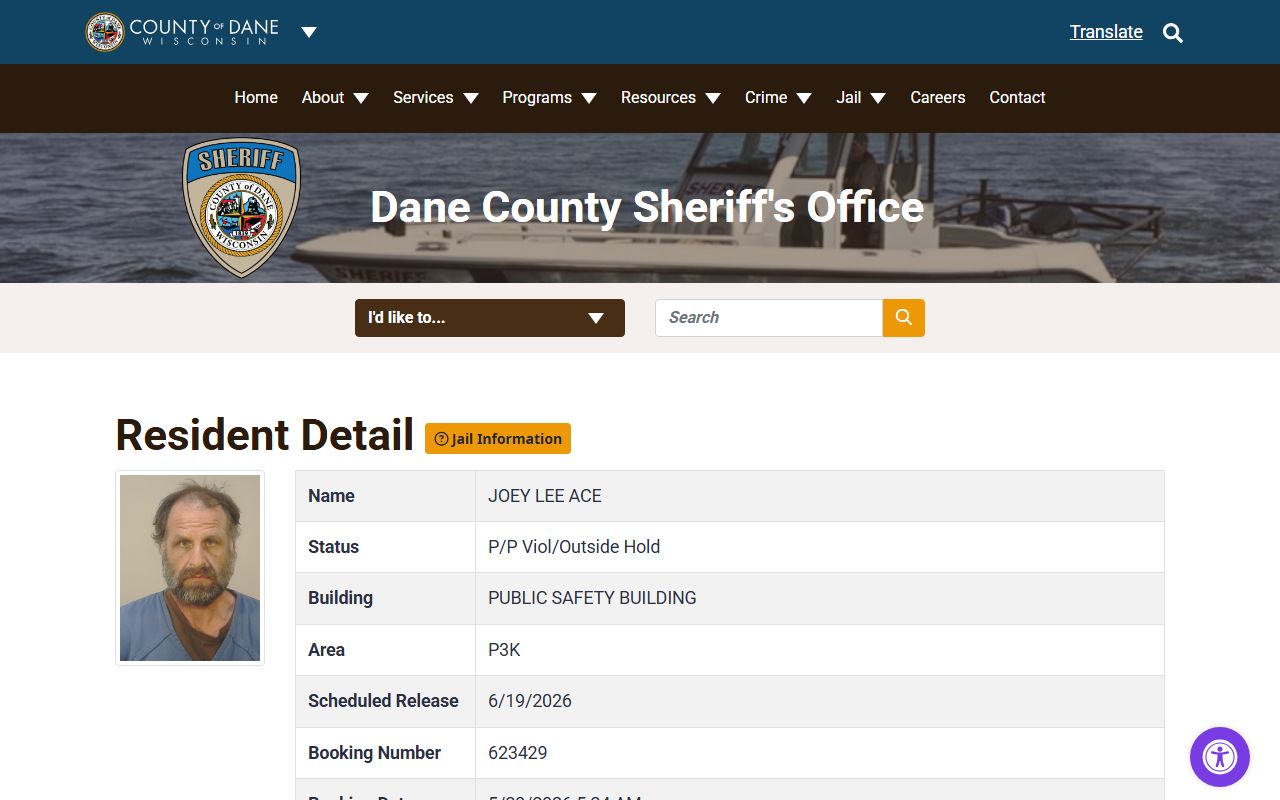Select the status P/P Viol/Outside Hold
Screen dimensions: 1280x800
pos(574,547)
